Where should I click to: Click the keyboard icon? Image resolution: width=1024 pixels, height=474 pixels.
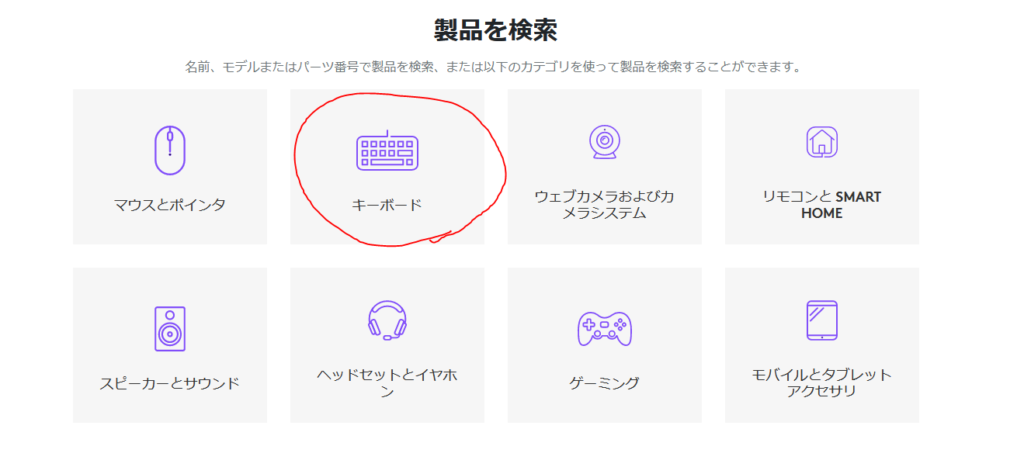pyautogui.click(x=387, y=150)
